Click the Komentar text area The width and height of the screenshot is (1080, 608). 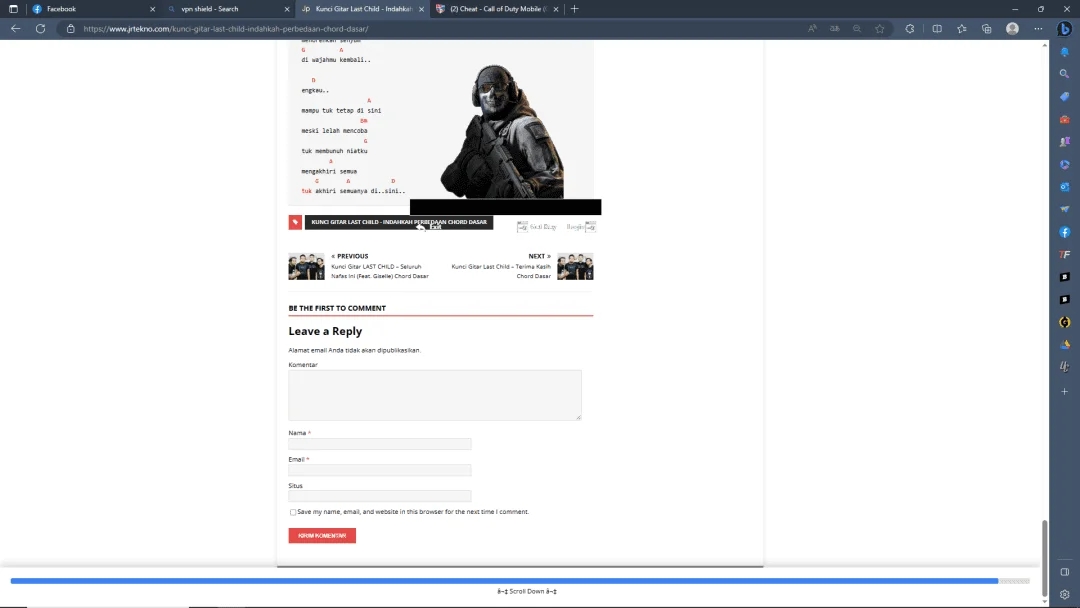pyautogui.click(x=435, y=395)
